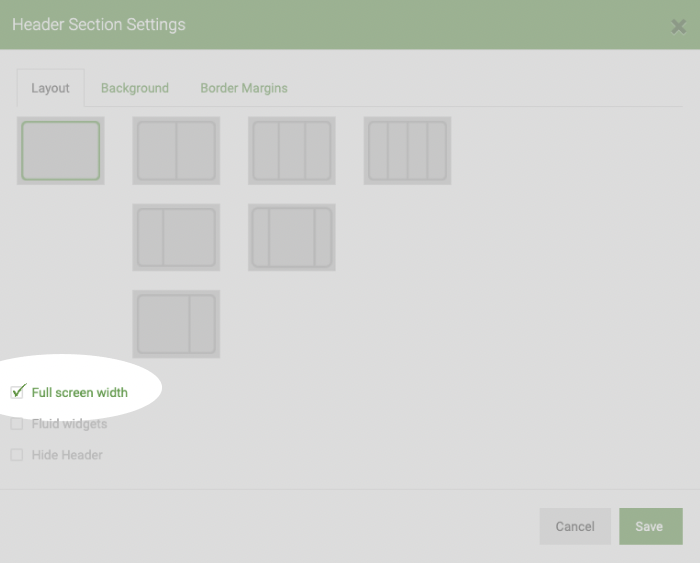This screenshot has height=563, width=700.
Task: Open the Background tab
Action: (x=135, y=88)
